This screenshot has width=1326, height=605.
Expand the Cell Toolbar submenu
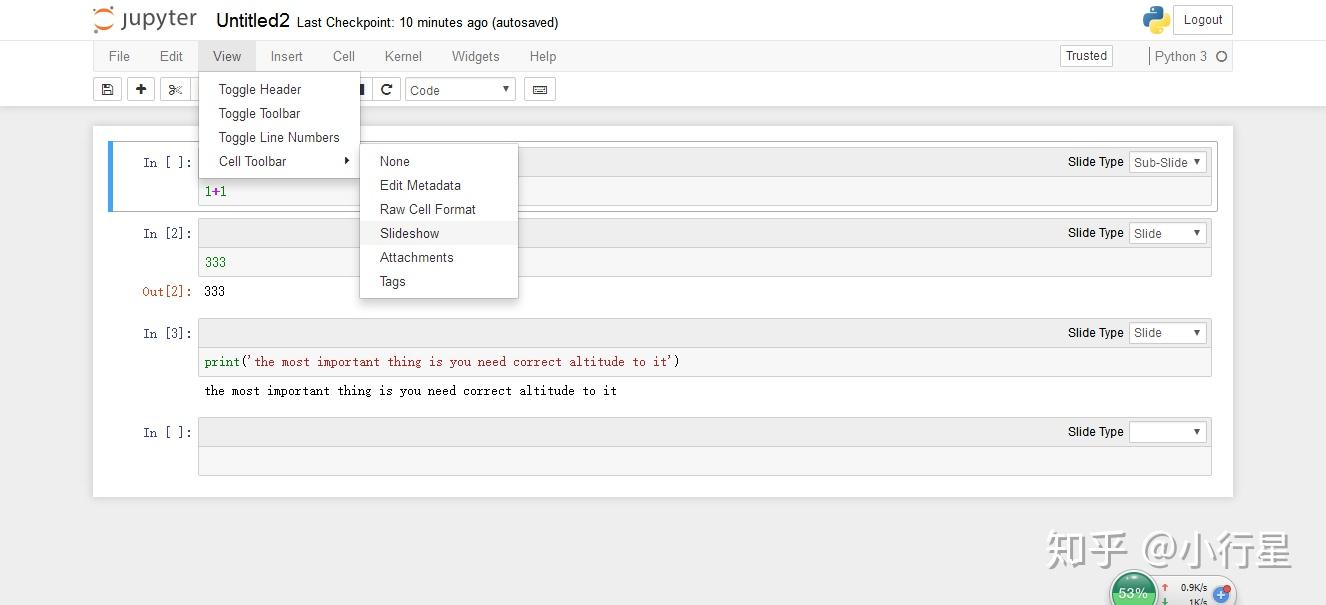252,161
